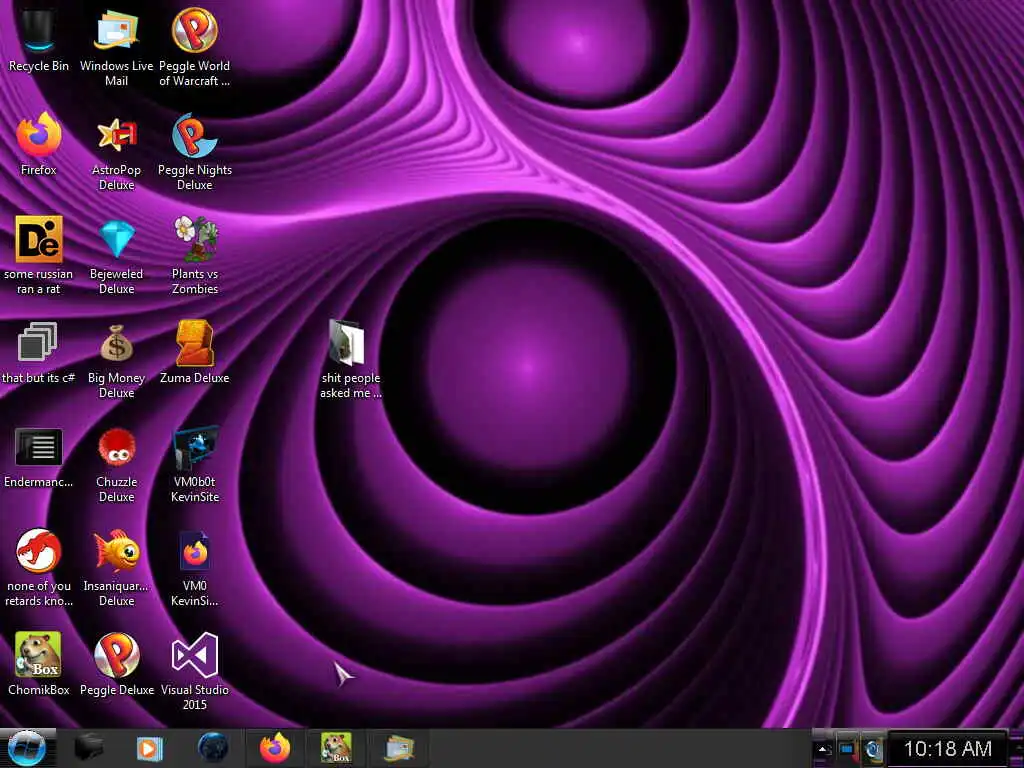The width and height of the screenshot is (1024, 768).
Task: Click the 'that but its c#' icon
Action: point(38,353)
